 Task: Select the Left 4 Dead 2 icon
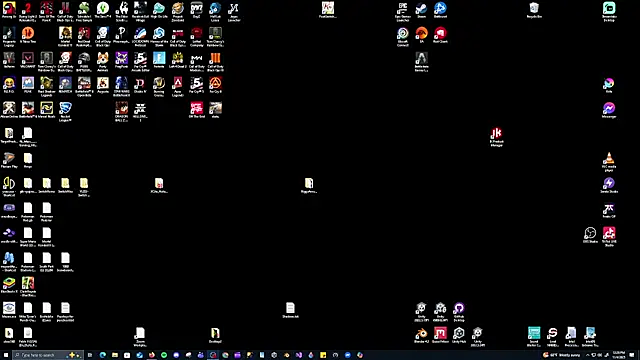178,60
